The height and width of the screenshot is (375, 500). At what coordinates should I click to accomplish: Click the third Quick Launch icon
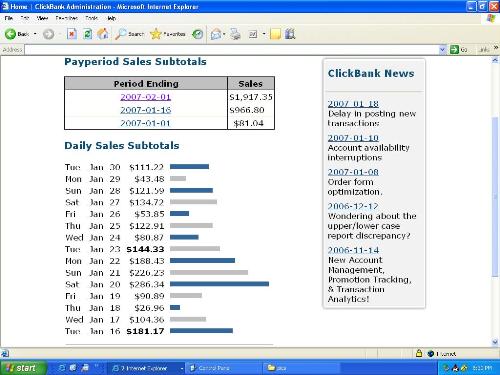pyautogui.click(x=85, y=368)
